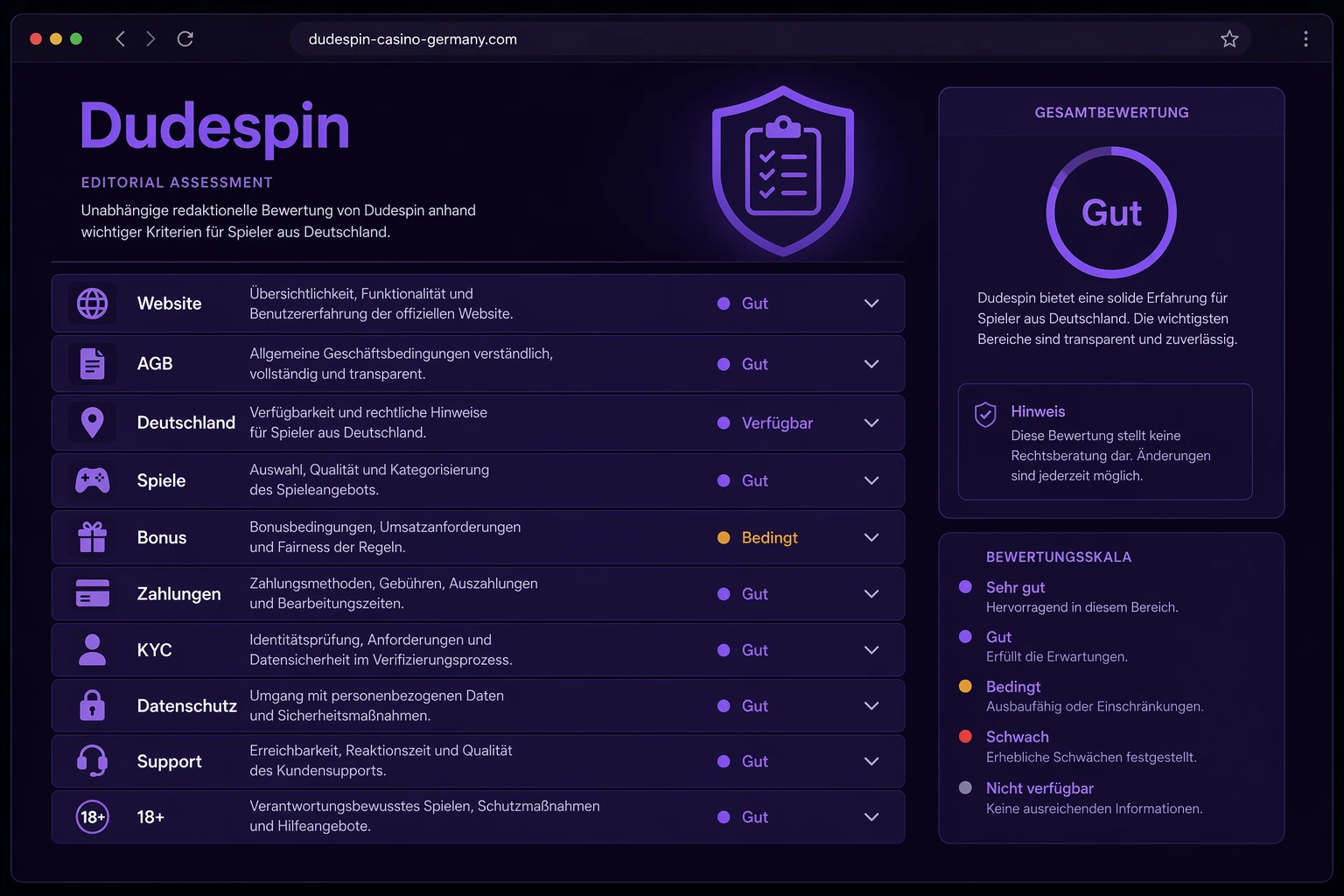This screenshot has width=1344, height=896.
Task: Click the gift box icon for Bonus
Action: 92,537
